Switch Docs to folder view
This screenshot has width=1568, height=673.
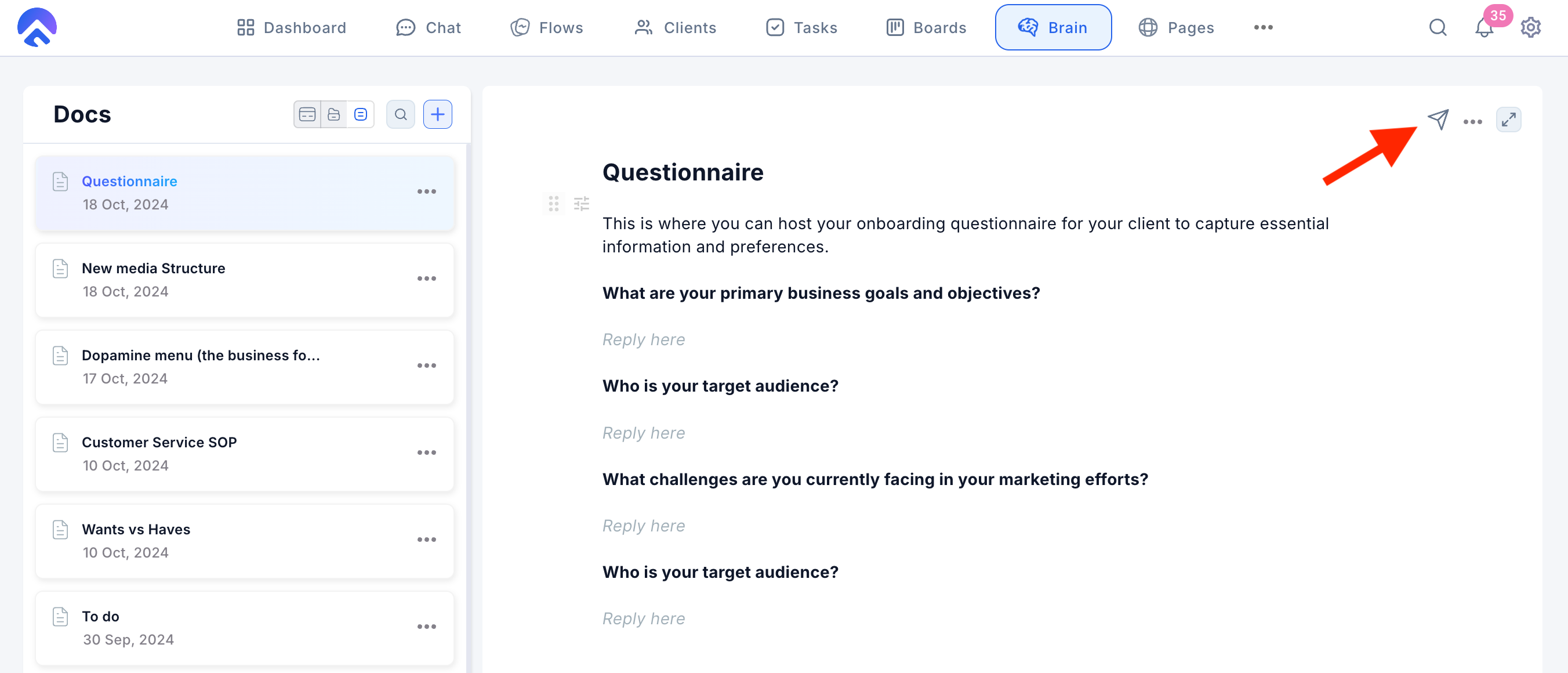pos(333,114)
